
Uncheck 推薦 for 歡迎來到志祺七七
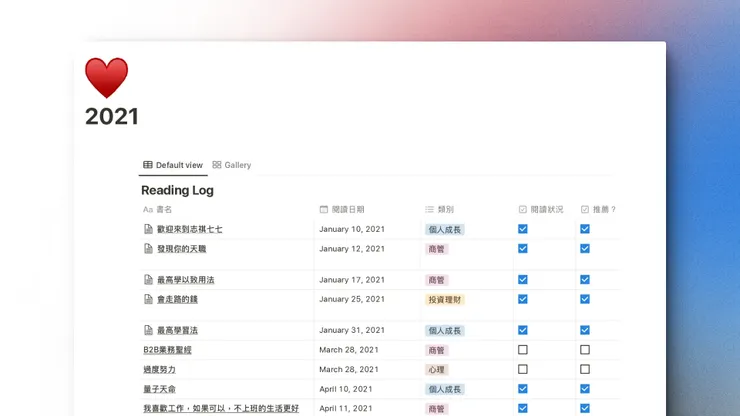585,229
